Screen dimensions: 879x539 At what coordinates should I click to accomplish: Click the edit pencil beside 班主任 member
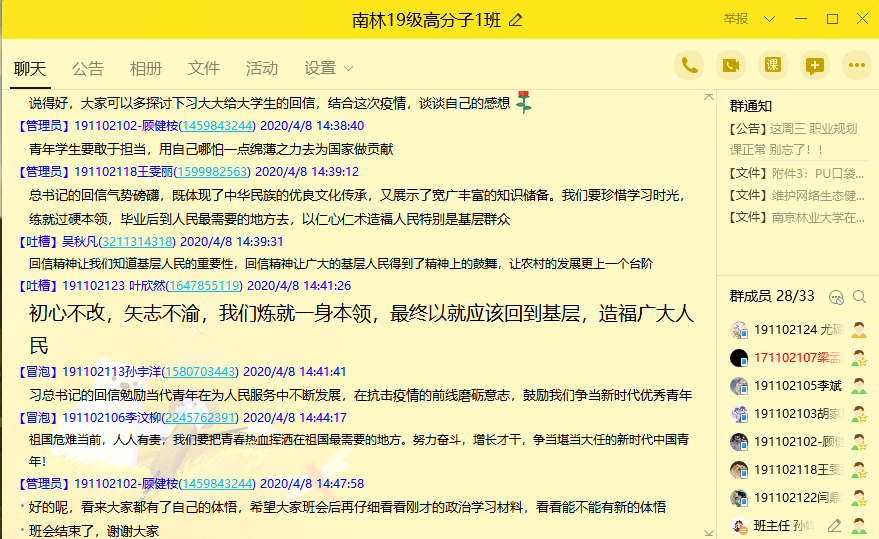[x=832, y=526]
